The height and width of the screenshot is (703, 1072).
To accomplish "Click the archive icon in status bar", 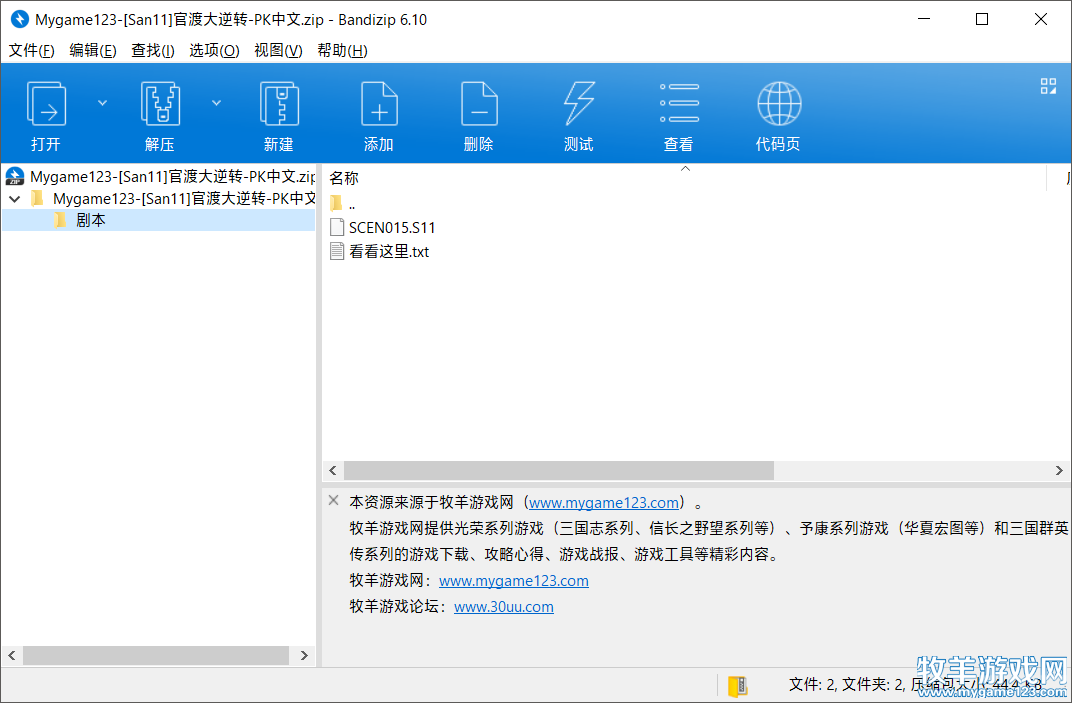I will click(x=737, y=685).
